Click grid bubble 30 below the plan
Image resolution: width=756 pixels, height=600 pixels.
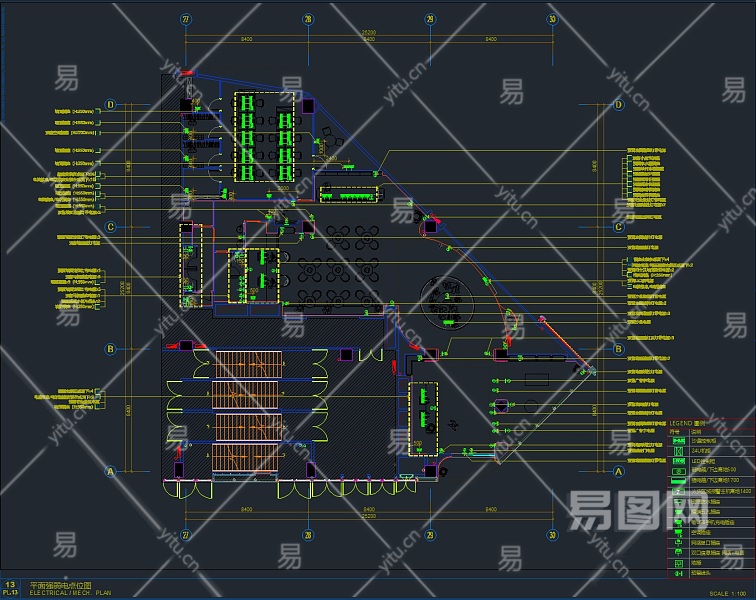(553, 535)
